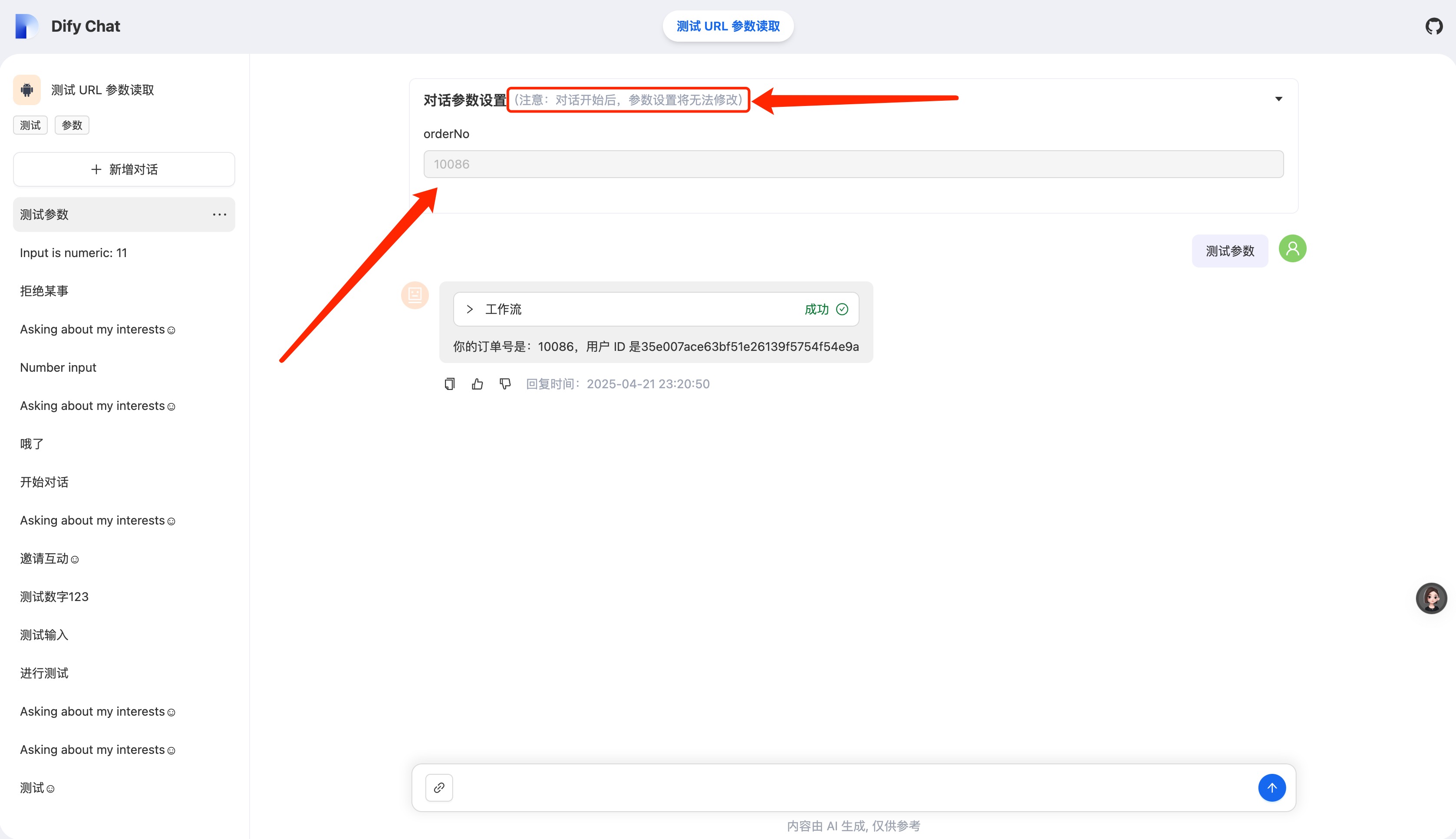Open the three-dot menu on 测试参数 conversation

(219, 215)
